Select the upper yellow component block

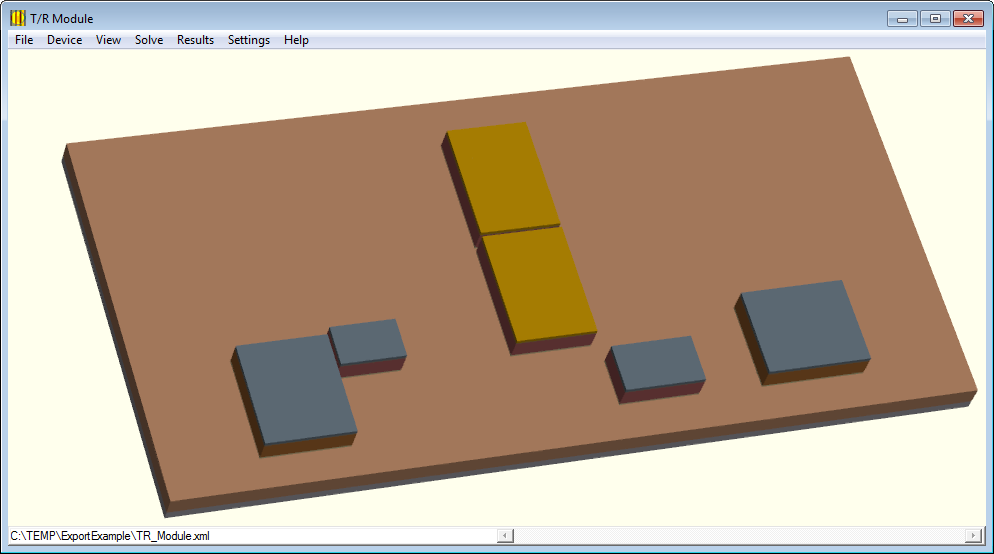pos(504,177)
